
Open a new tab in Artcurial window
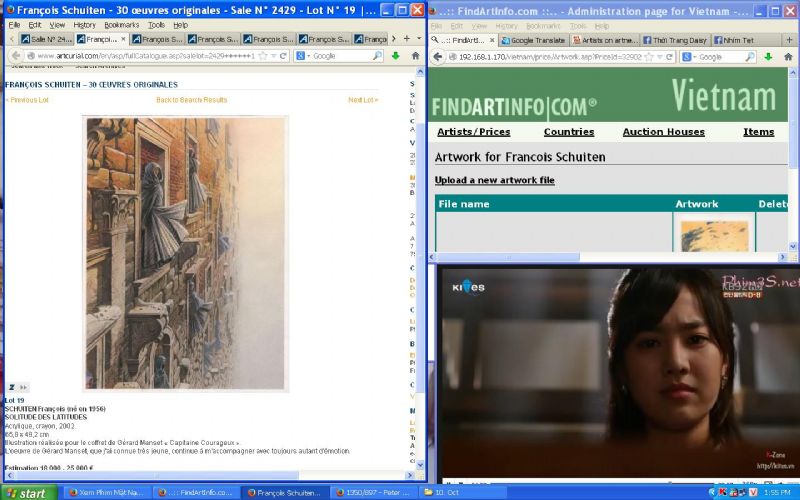[x=406, y=39]
